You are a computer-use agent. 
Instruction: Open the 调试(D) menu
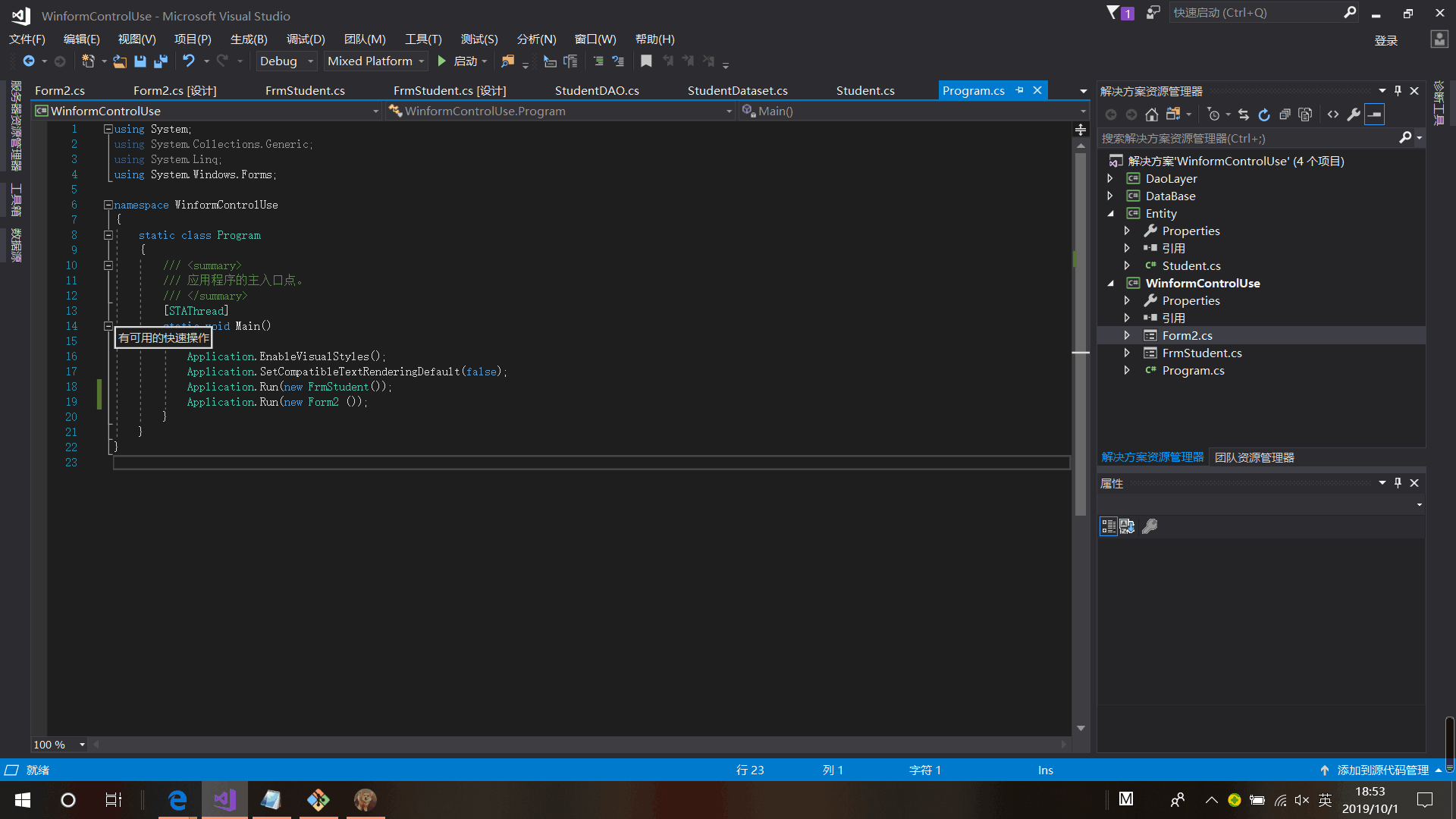tap(306, 39)
